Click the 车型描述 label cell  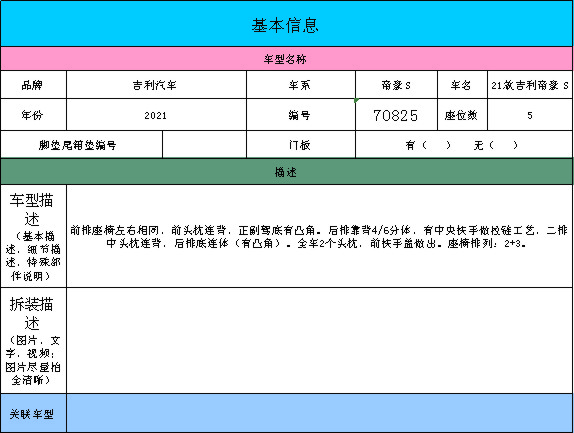point(33,236)
